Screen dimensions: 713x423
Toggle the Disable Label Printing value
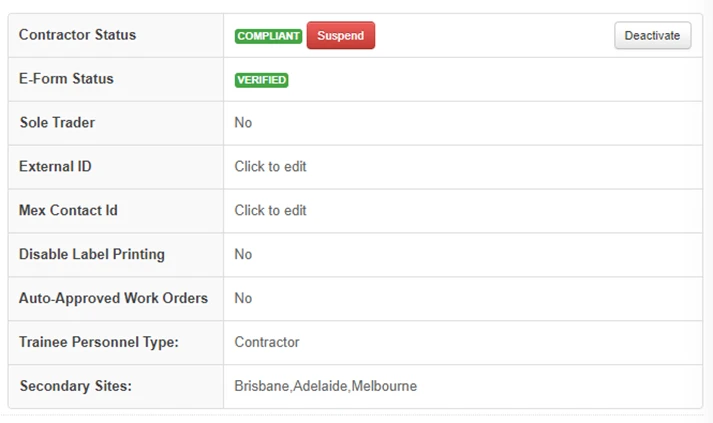pyautogui.click(x=243, y=254)
